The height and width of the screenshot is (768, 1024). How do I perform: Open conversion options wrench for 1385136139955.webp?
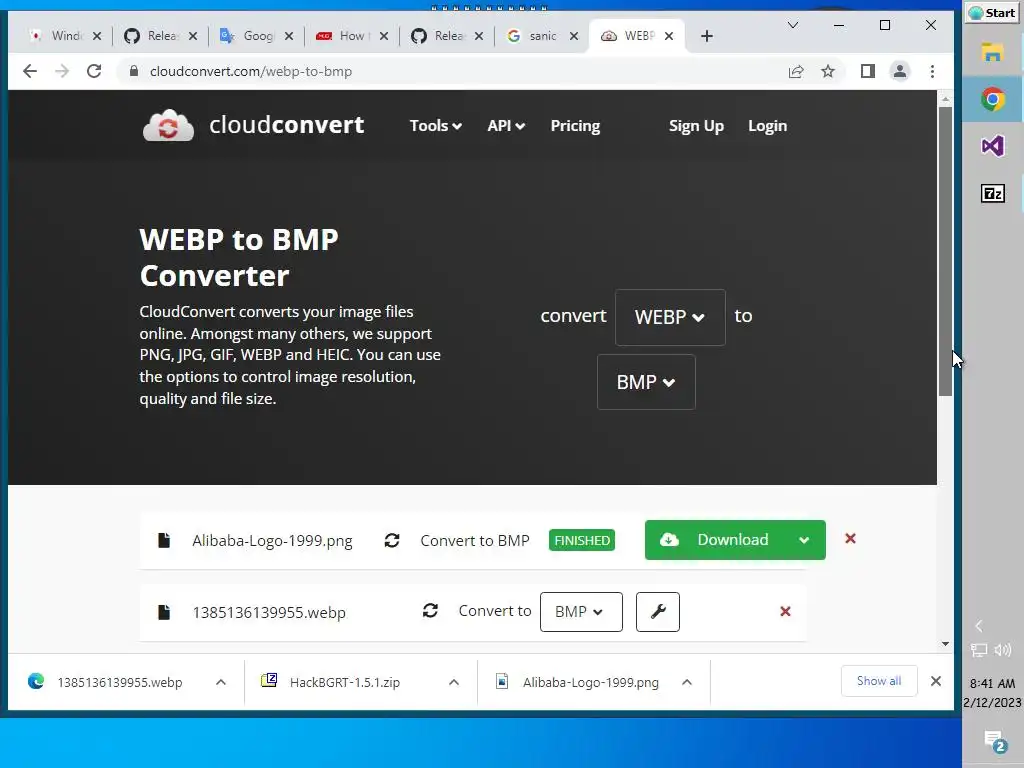[658, 612]
